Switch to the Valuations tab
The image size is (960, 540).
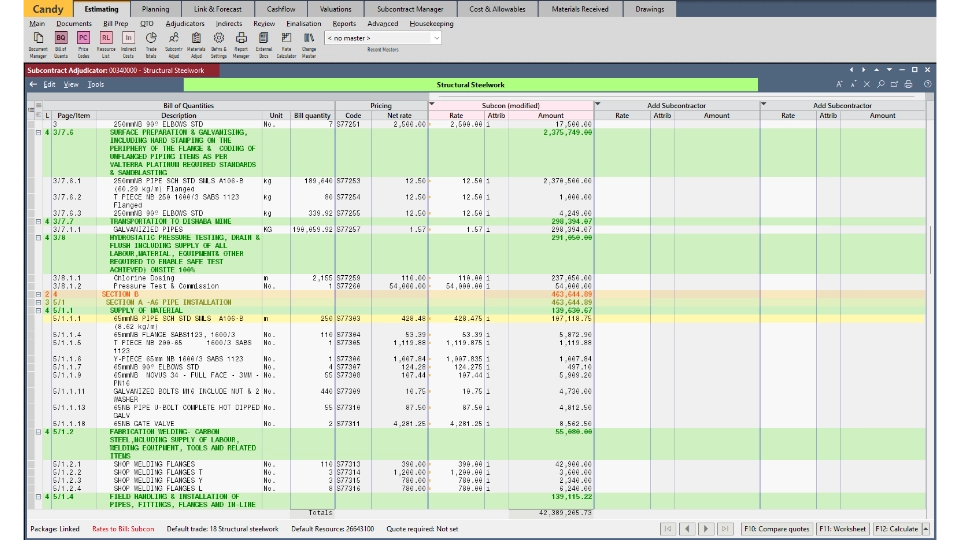(x=336, y=9)
